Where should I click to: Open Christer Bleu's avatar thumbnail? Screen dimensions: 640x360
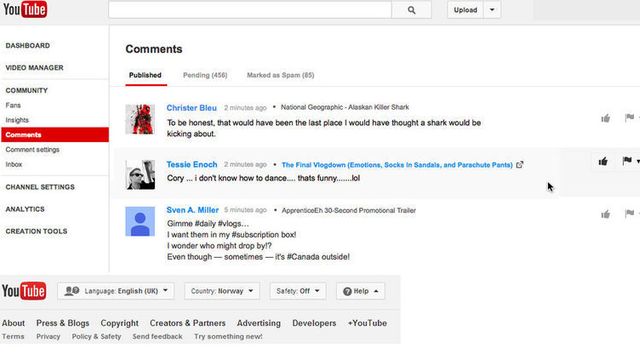click(140, 119)
